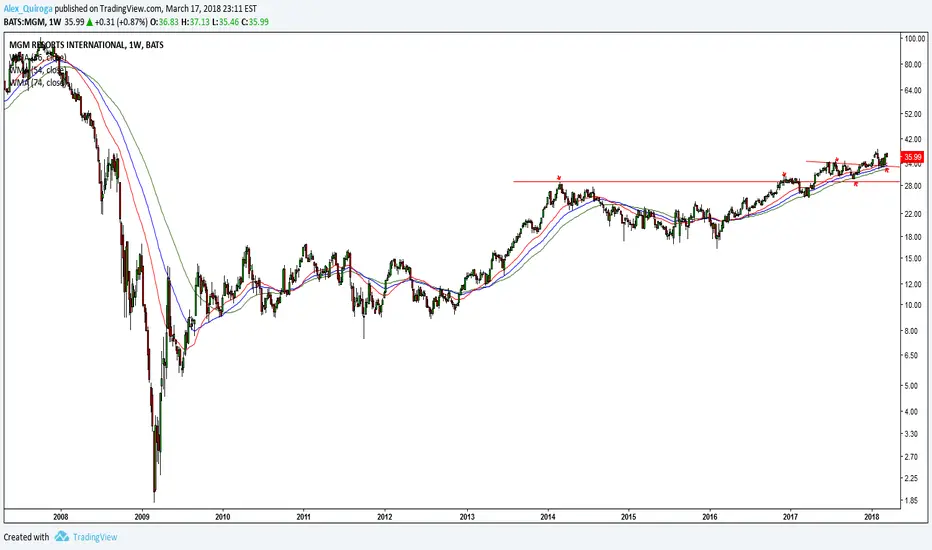Viewport: 932px width, 550px height.
Task: Click the +0.31 (+0.87%) change value
Action: 121,22
